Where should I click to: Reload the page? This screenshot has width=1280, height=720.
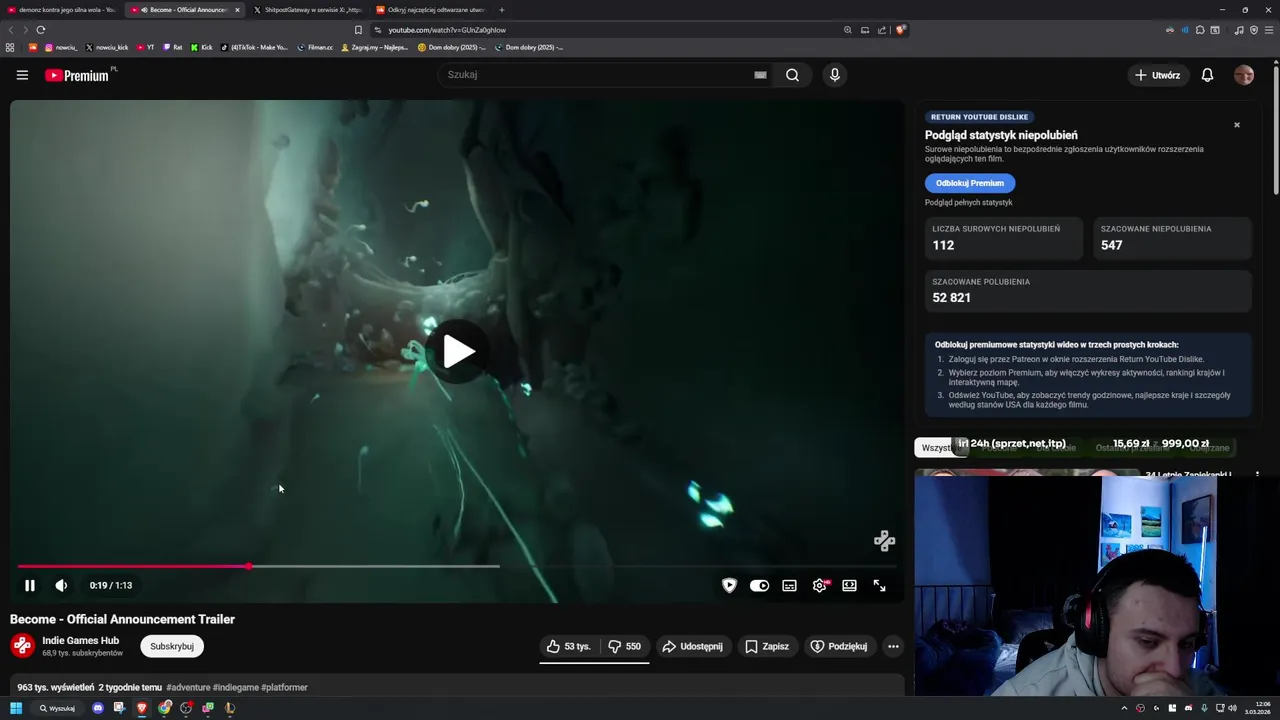click(41, 30)
